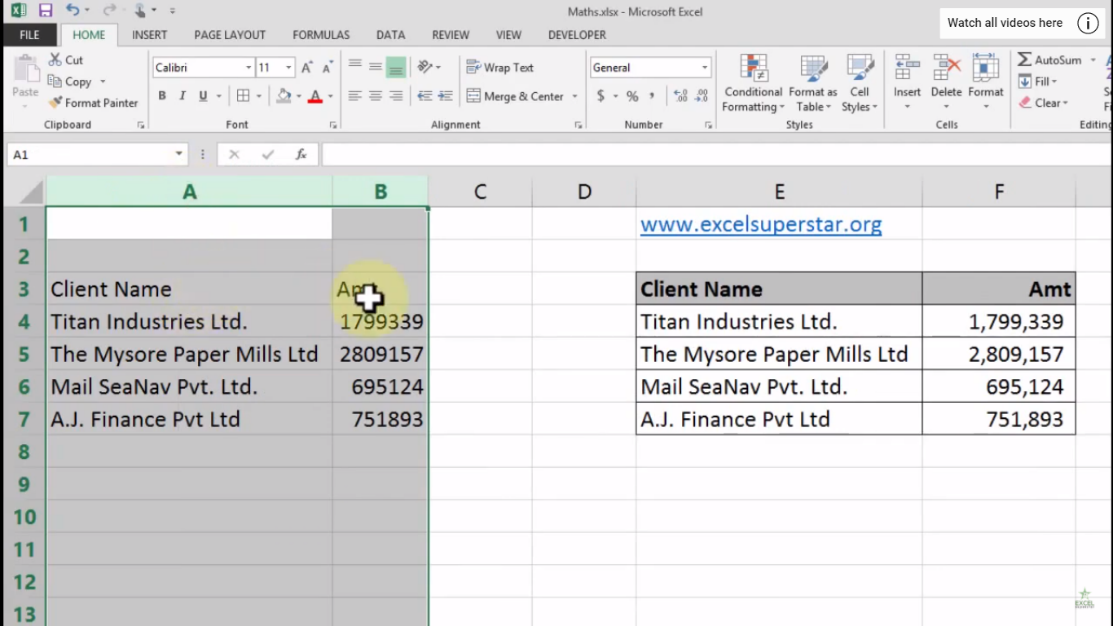Apply comma style number format
The height and width of the screenshot is (626, 1113).
pos(652,96)
